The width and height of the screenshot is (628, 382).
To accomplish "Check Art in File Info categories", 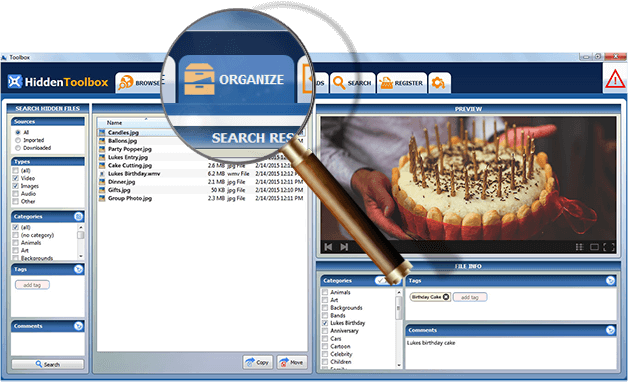I will pyautogui.click(x=325, y=300).
